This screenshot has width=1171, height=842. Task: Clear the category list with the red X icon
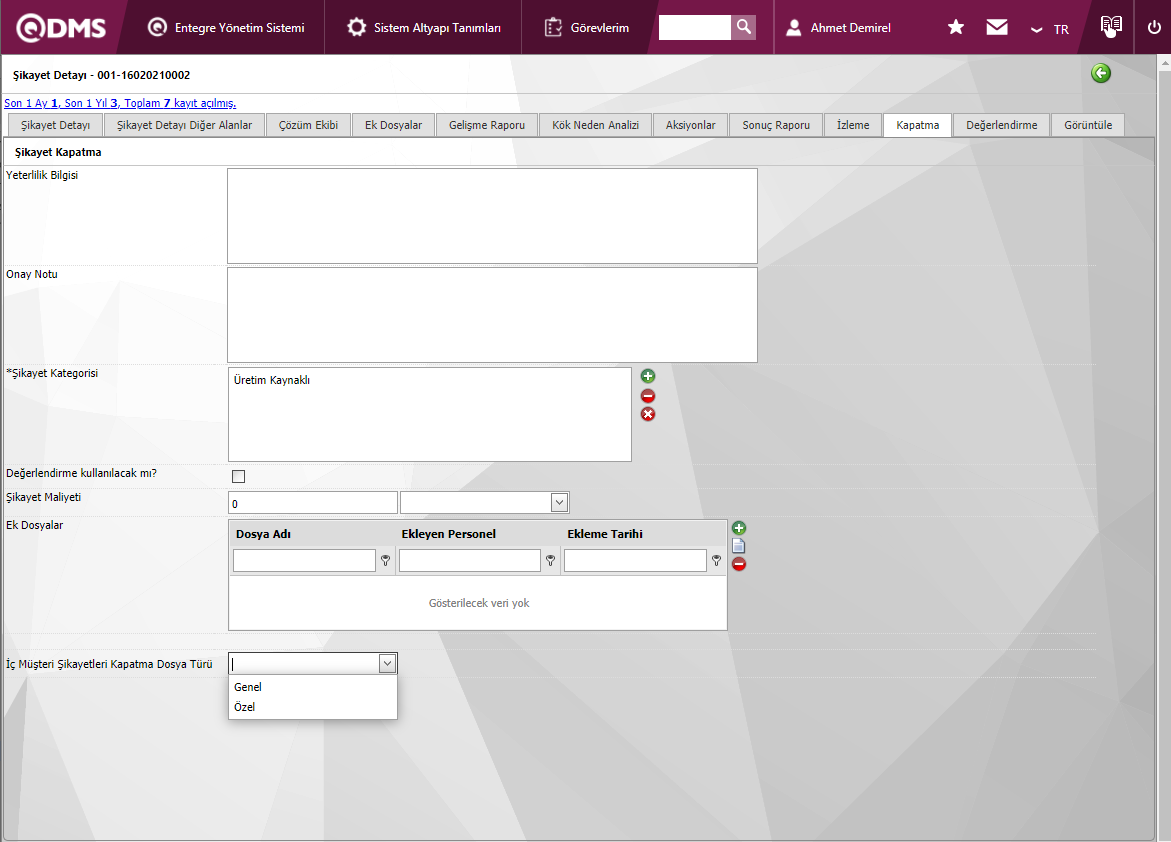pyautogui.click(x=648, y=414)
